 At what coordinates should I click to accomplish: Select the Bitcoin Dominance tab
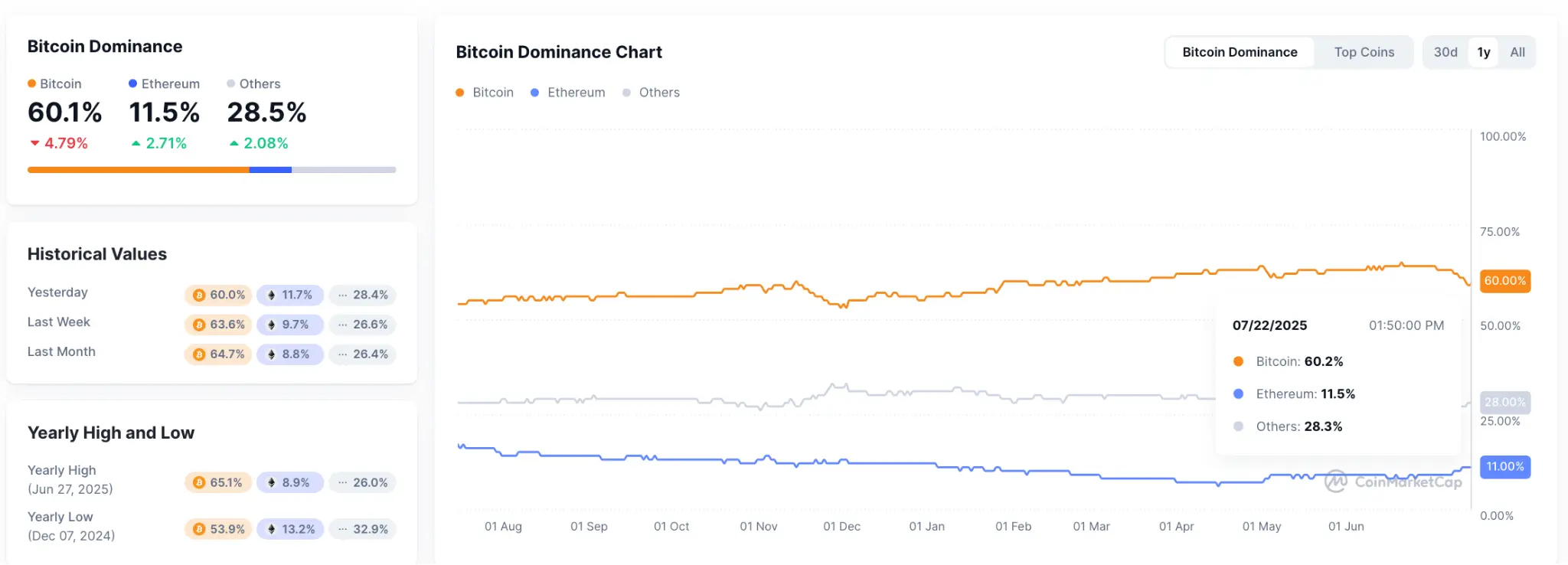click(x=1239, y=52)
